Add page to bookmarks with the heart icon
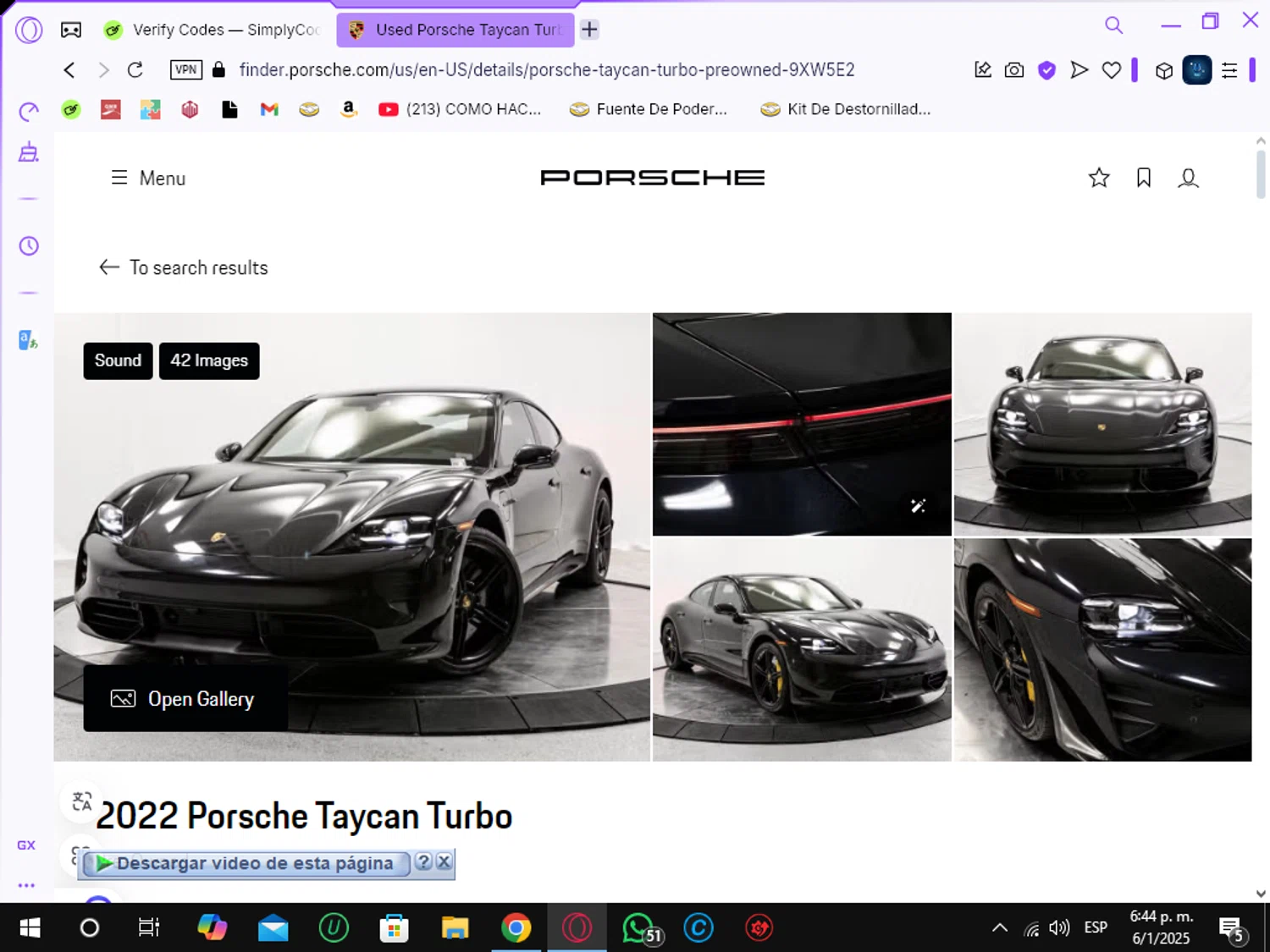1270x952 pixels. tap(1112, 70)
